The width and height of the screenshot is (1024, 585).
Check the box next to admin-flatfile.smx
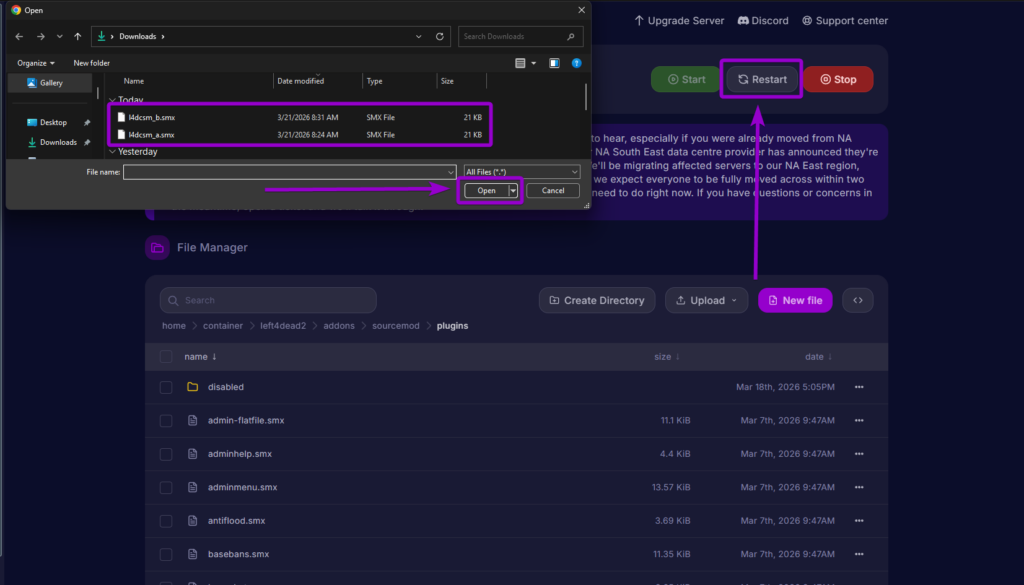[166, 420]
